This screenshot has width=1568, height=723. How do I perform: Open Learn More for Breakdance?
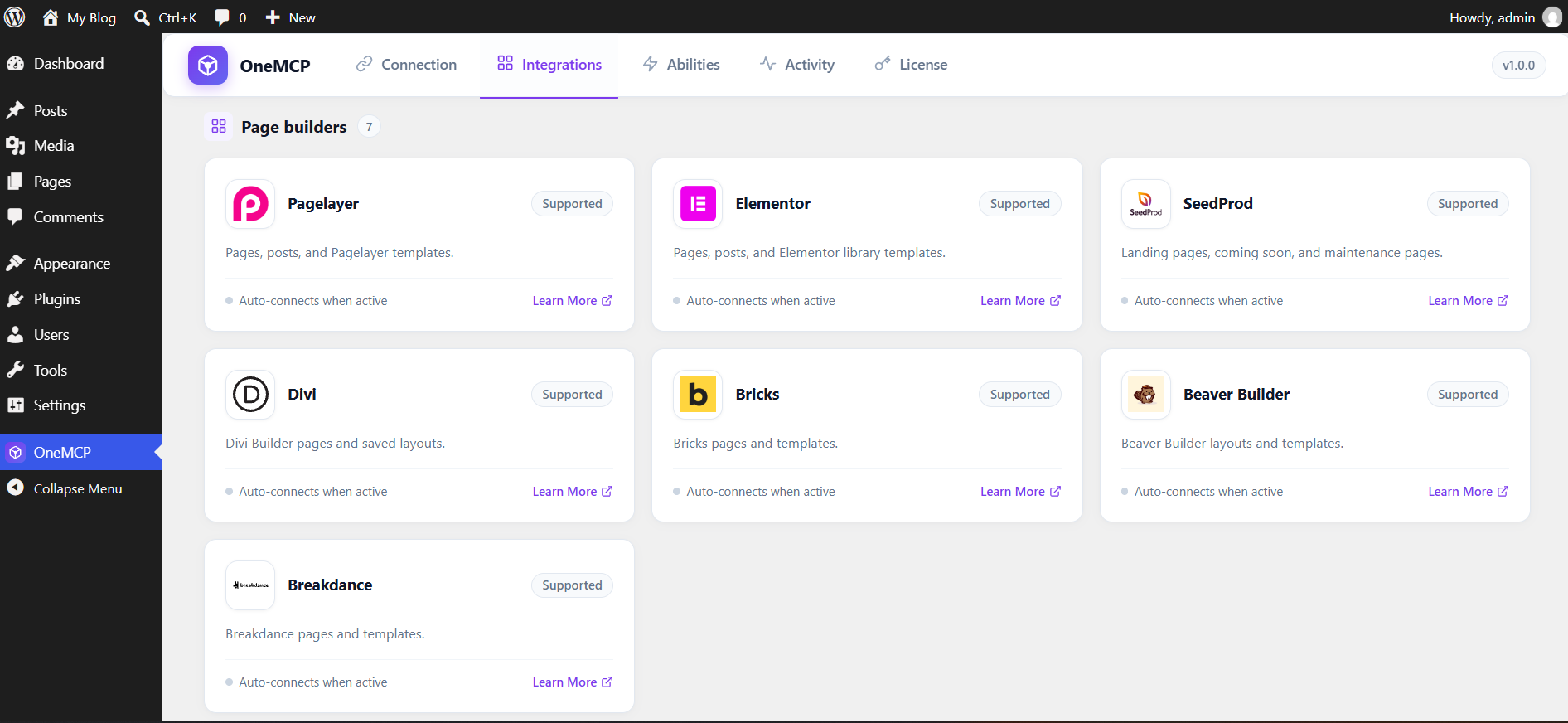[x=573, y=682]
